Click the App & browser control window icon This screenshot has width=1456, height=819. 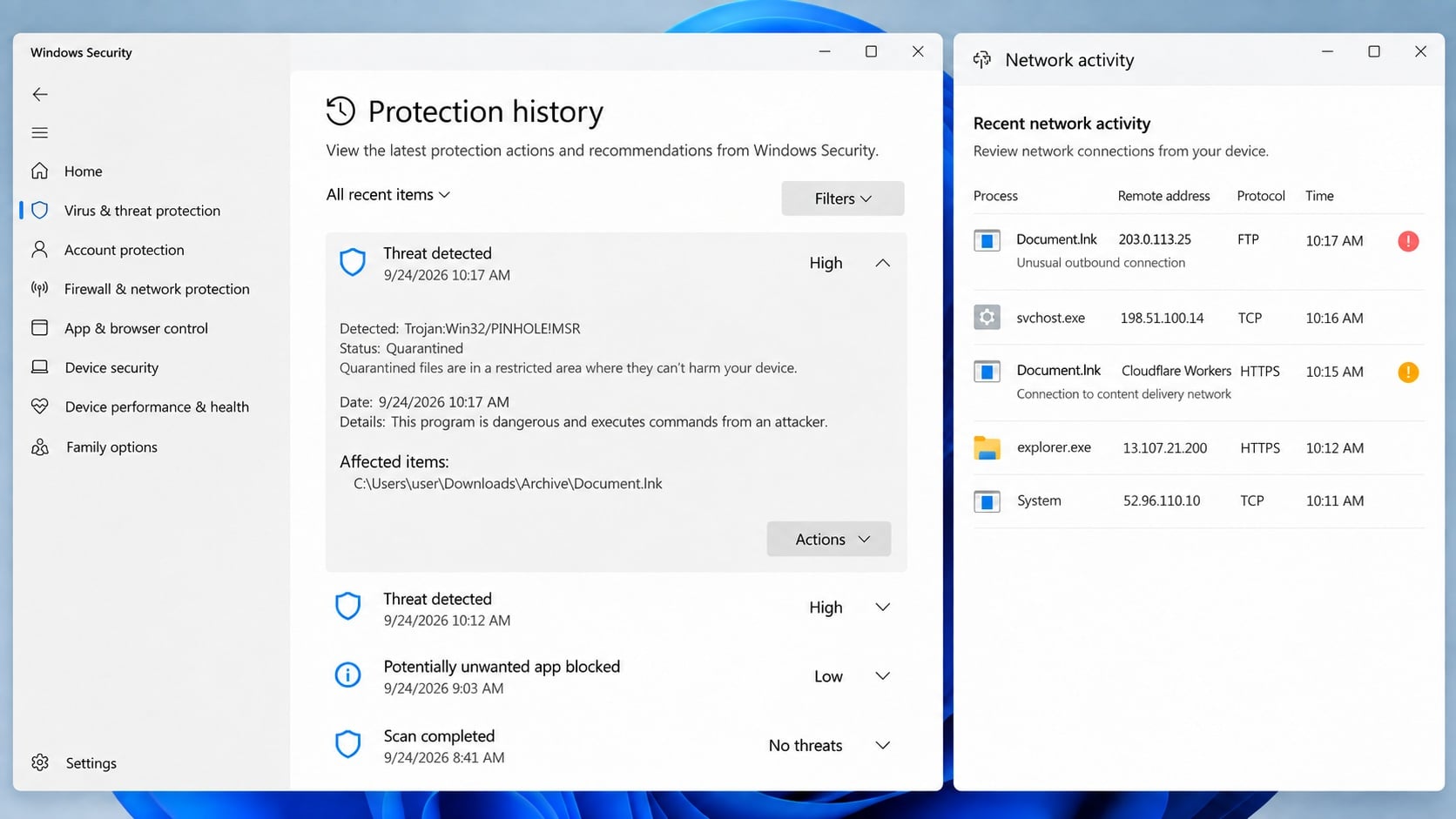(x=40, y=327)
